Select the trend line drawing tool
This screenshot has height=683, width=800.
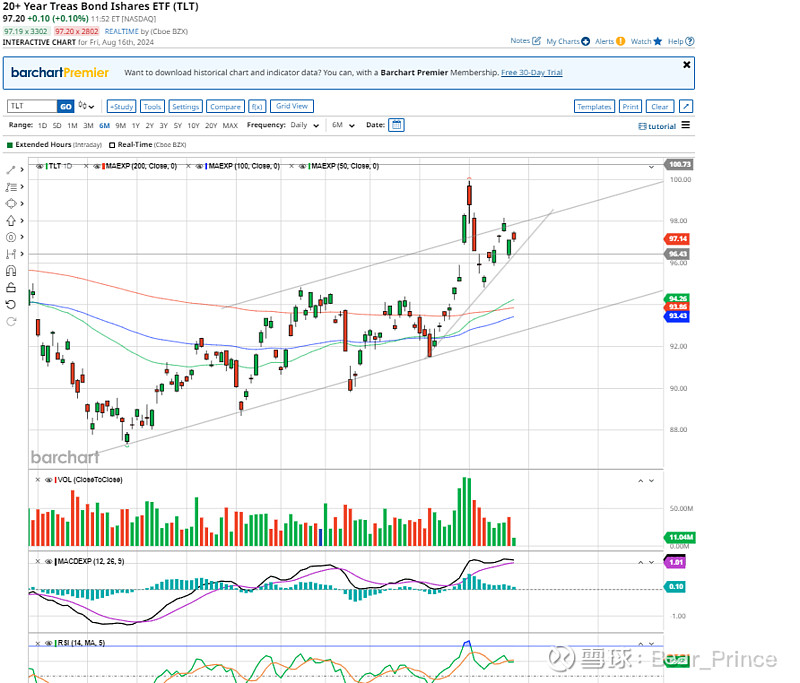point(11,170)
